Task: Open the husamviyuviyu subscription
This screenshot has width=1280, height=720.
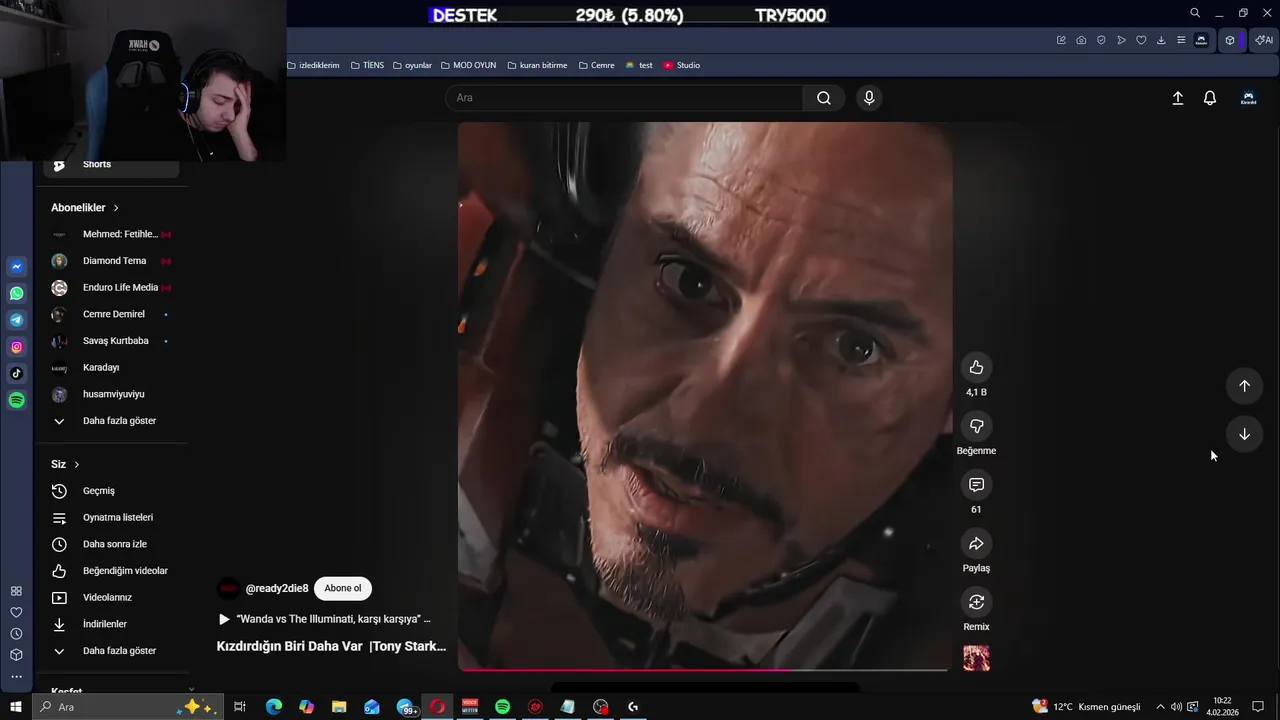Action: [x=111, y=394]
